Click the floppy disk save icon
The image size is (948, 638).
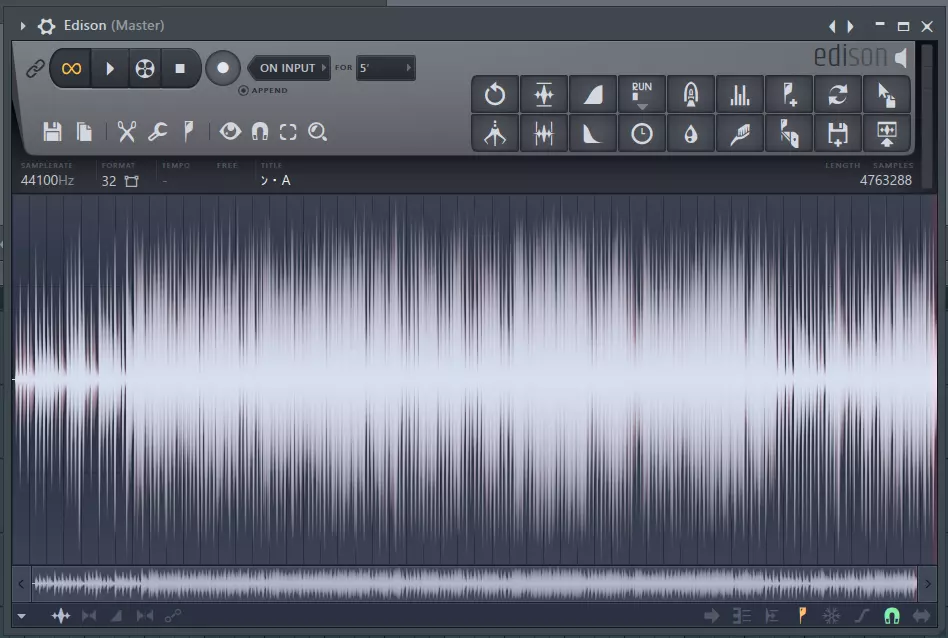(52, 132)
